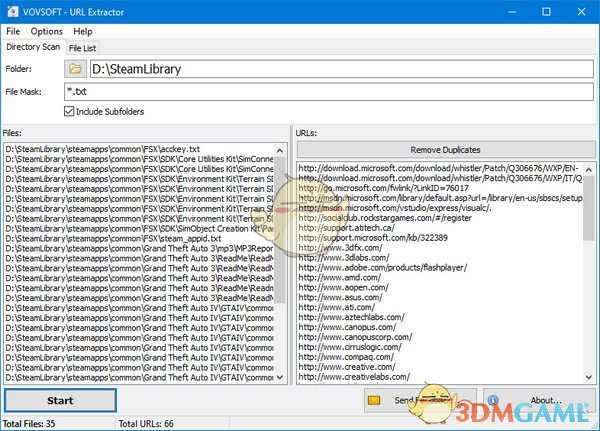The height and width of the screenshot is (431, 600).
Task: Select URL www.asus.com/
Action: point(440,297)
